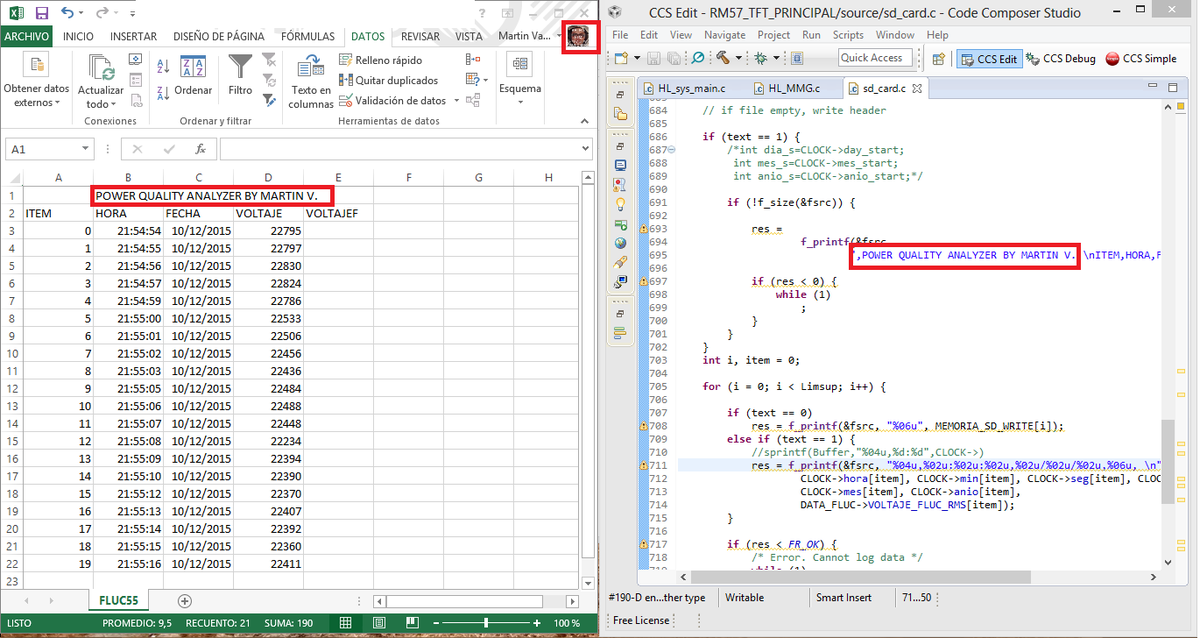Viewport: 1200px width, 638px height.
Task: Switch to DISEÑO DE PÁGINA tab
Action: [219, 36]
